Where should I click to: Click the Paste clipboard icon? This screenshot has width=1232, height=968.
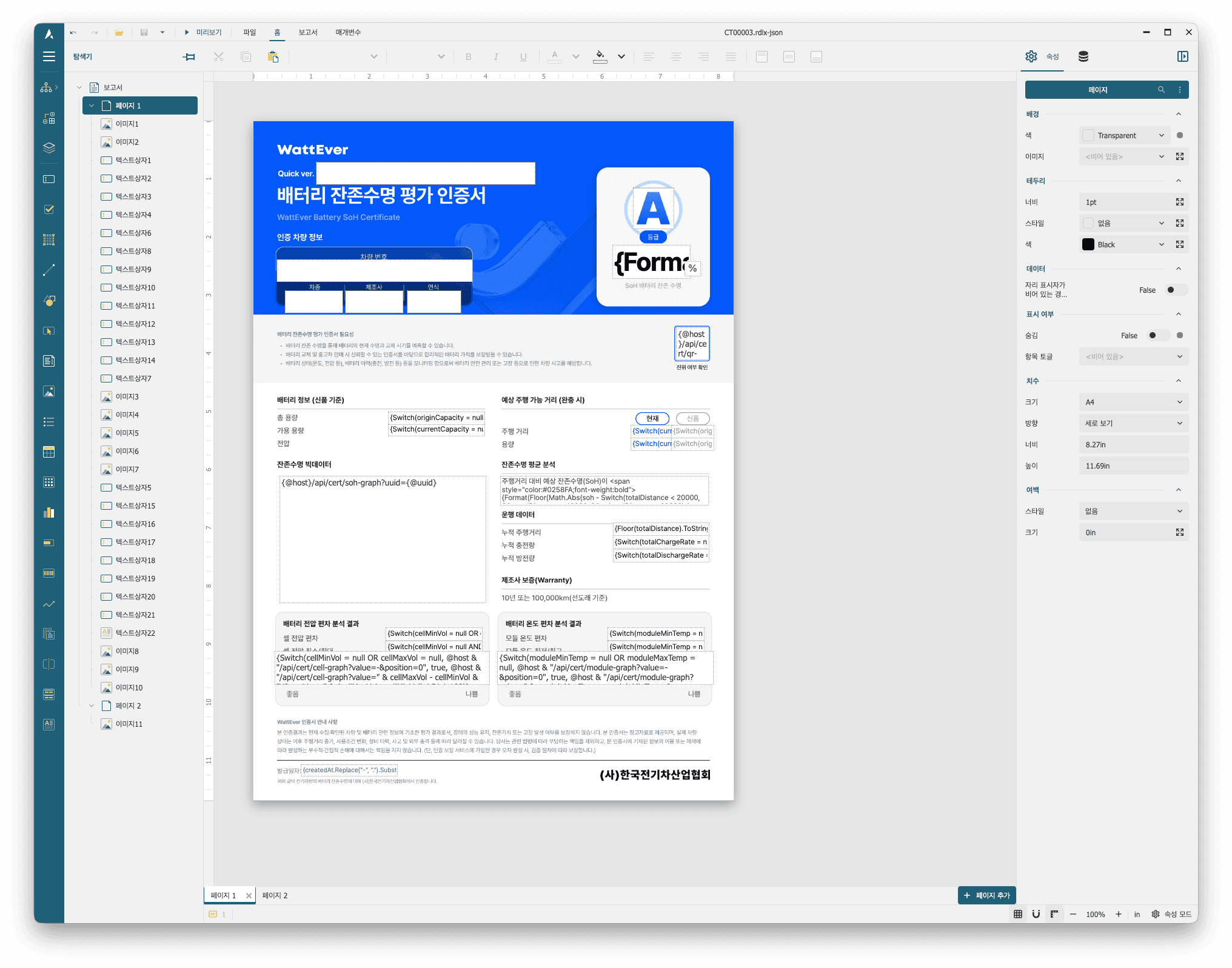point(273,56)
